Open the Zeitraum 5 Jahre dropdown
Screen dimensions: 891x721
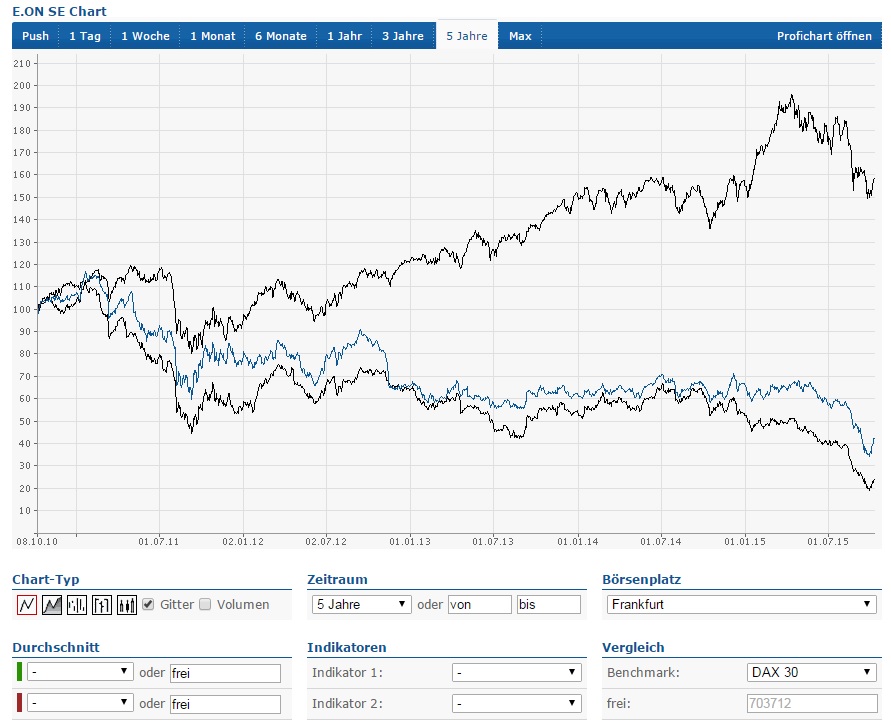coord(361,604)
